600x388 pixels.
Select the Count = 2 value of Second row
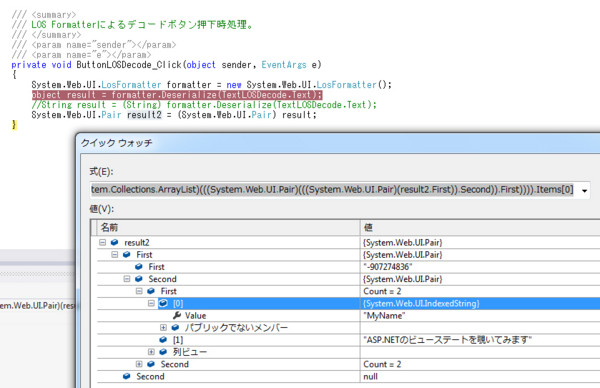[382, 364]
